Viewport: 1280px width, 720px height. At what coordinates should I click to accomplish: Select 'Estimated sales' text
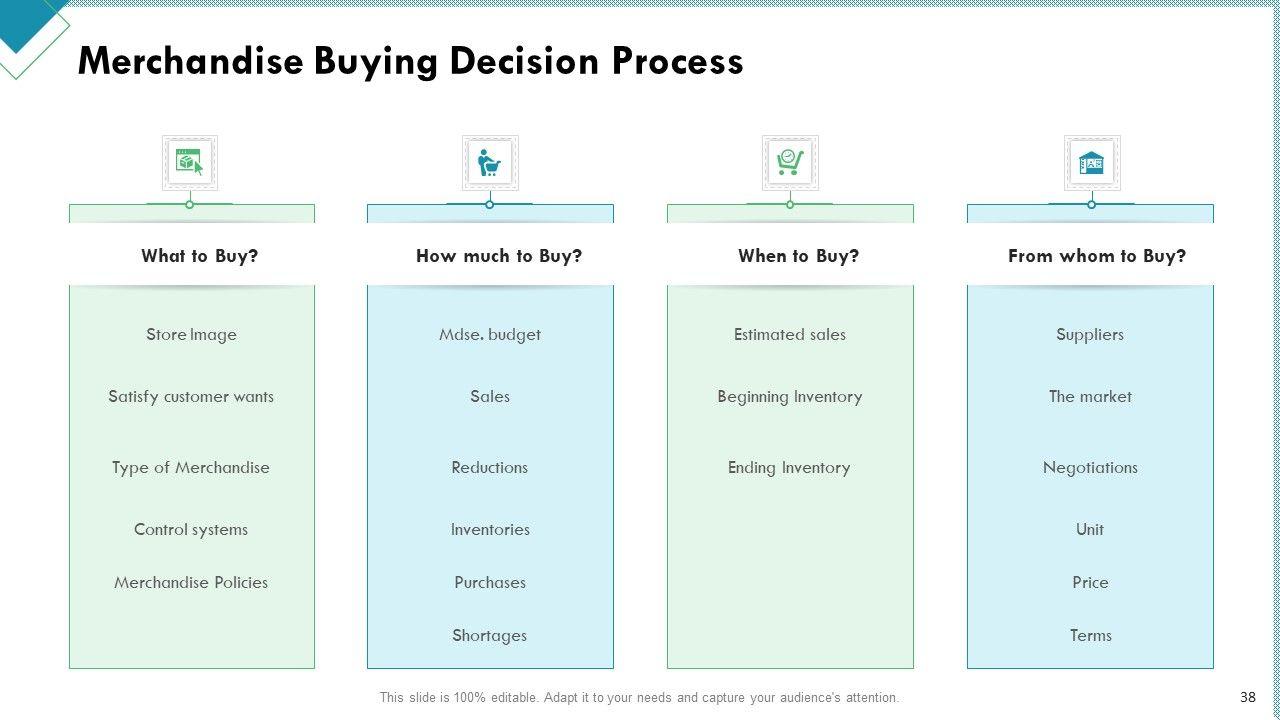click(x=790, y=335)
